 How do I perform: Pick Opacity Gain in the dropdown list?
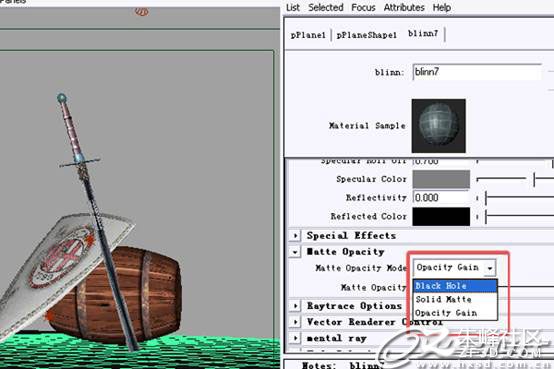455,313
